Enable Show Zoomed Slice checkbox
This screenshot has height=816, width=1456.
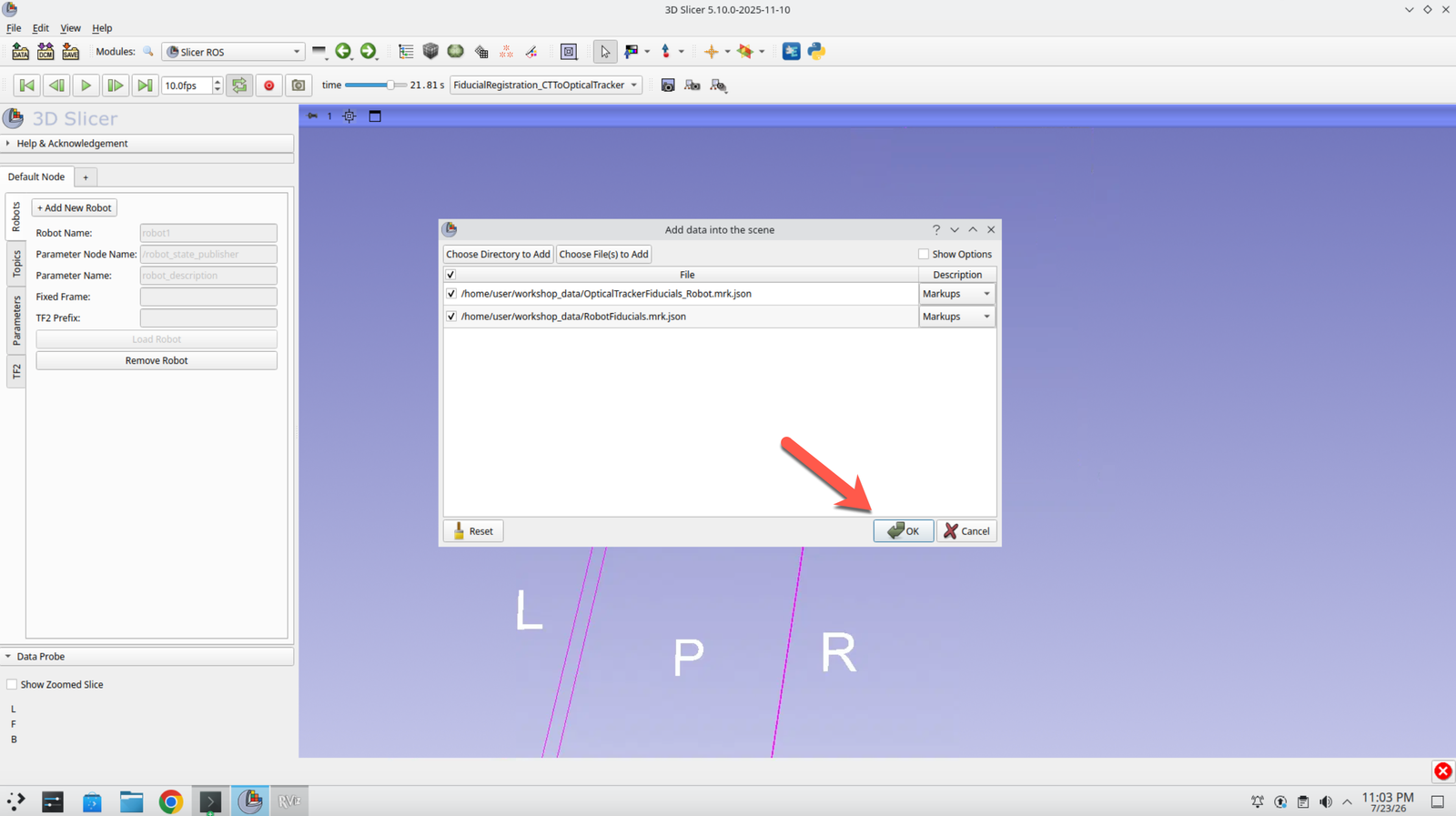click(12, 685)
